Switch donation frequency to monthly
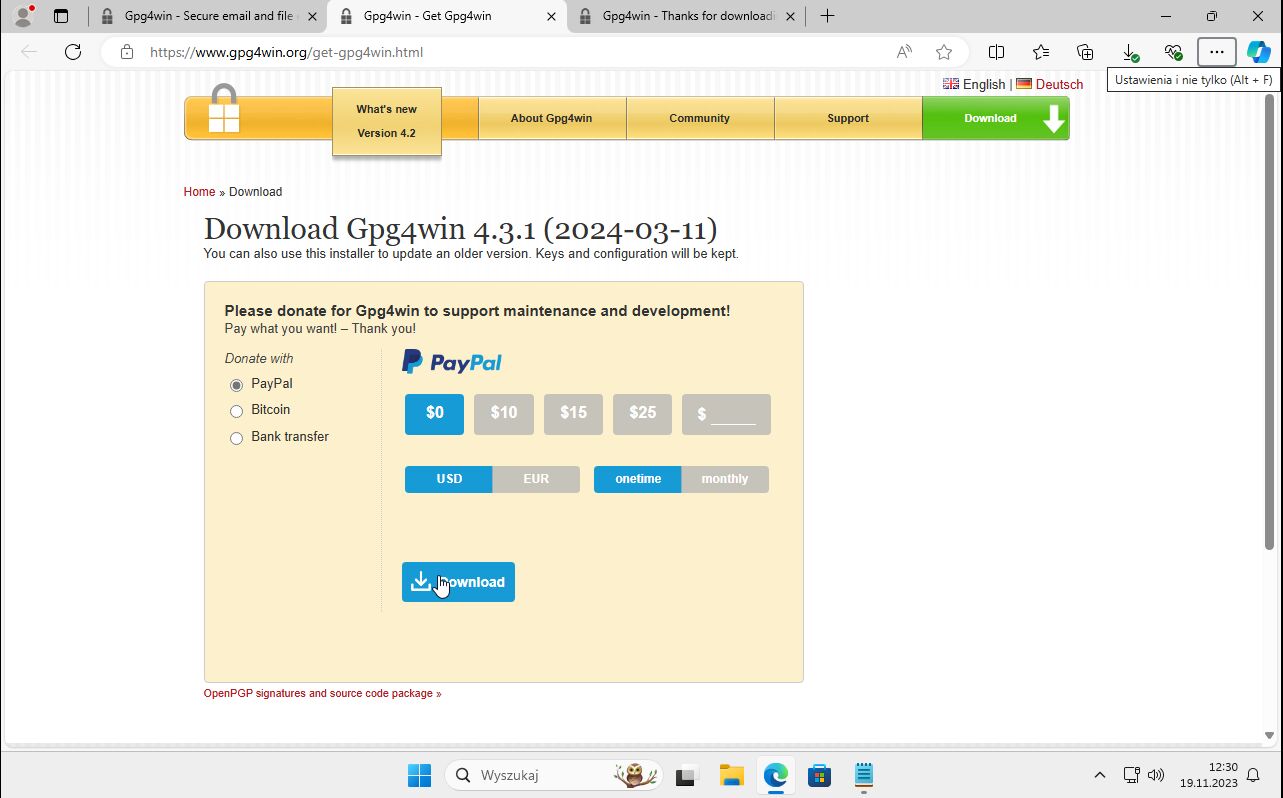 [x=724, y=479]
